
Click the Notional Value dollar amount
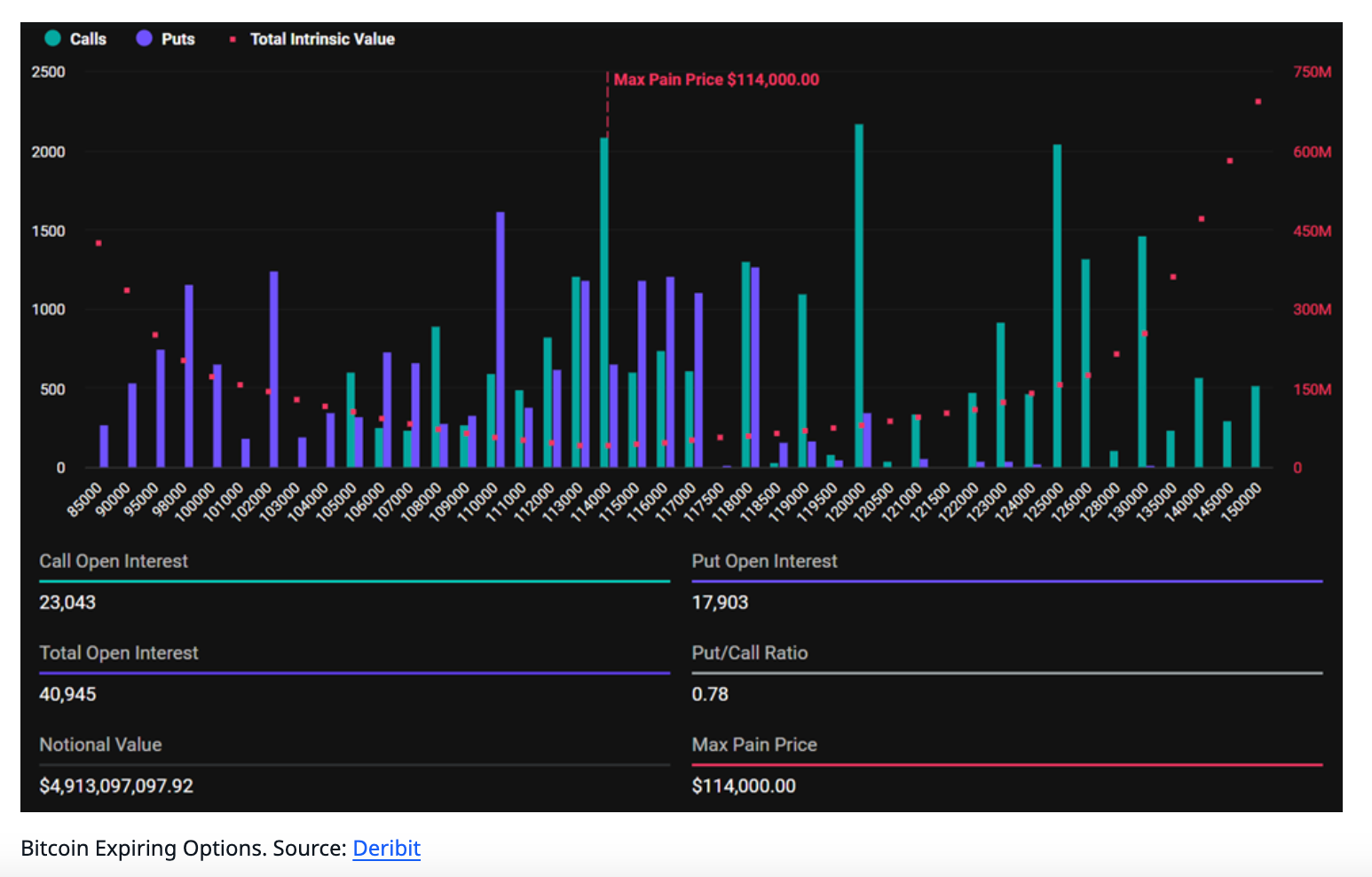[x=116, y=786]
